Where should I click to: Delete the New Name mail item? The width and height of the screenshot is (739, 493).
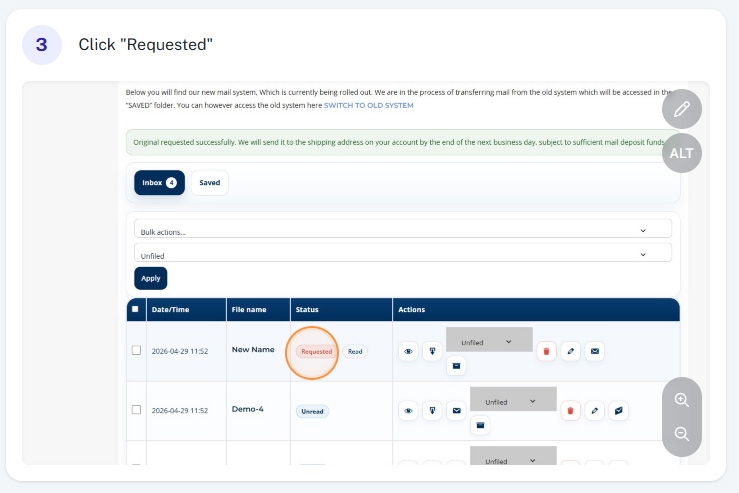546,351
